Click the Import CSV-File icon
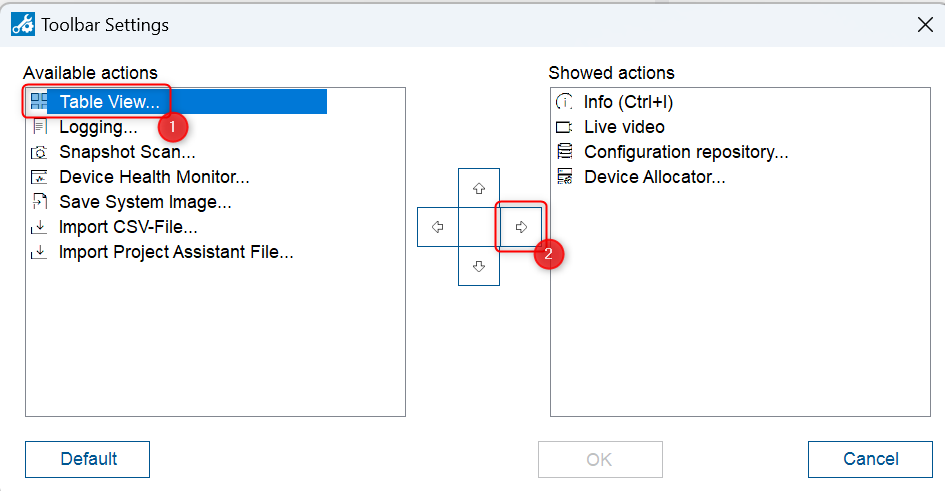 (x=39, y=227)
